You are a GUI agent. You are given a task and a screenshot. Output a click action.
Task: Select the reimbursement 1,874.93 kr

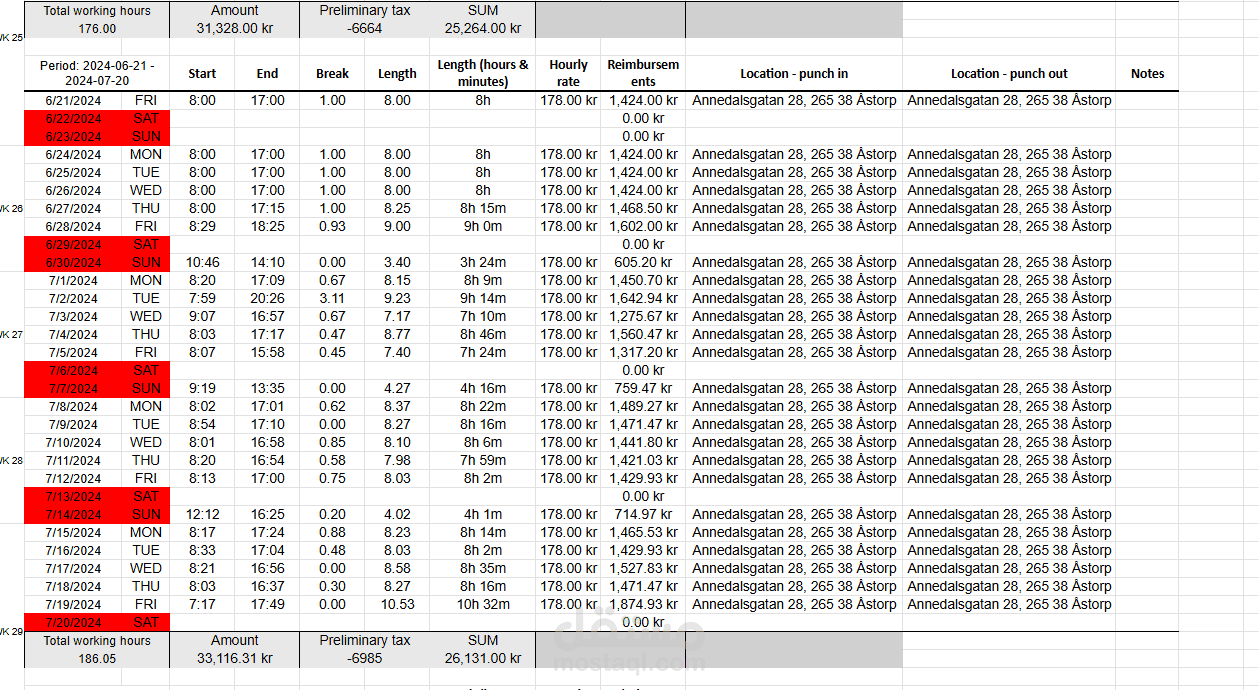pyautogui.click(x=643, y=604)
